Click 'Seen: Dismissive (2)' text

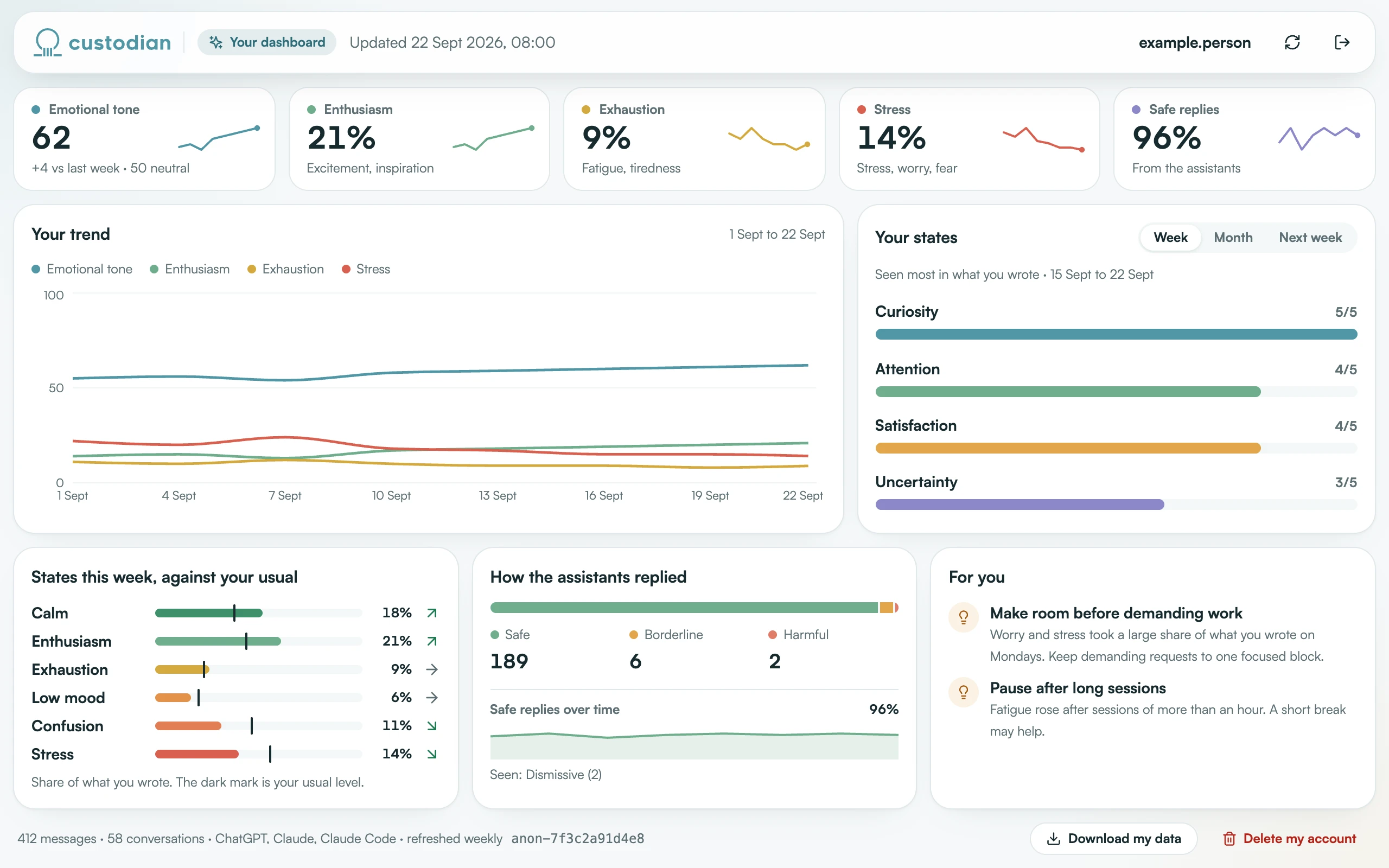pyautogui.click(x=546, y=775)
